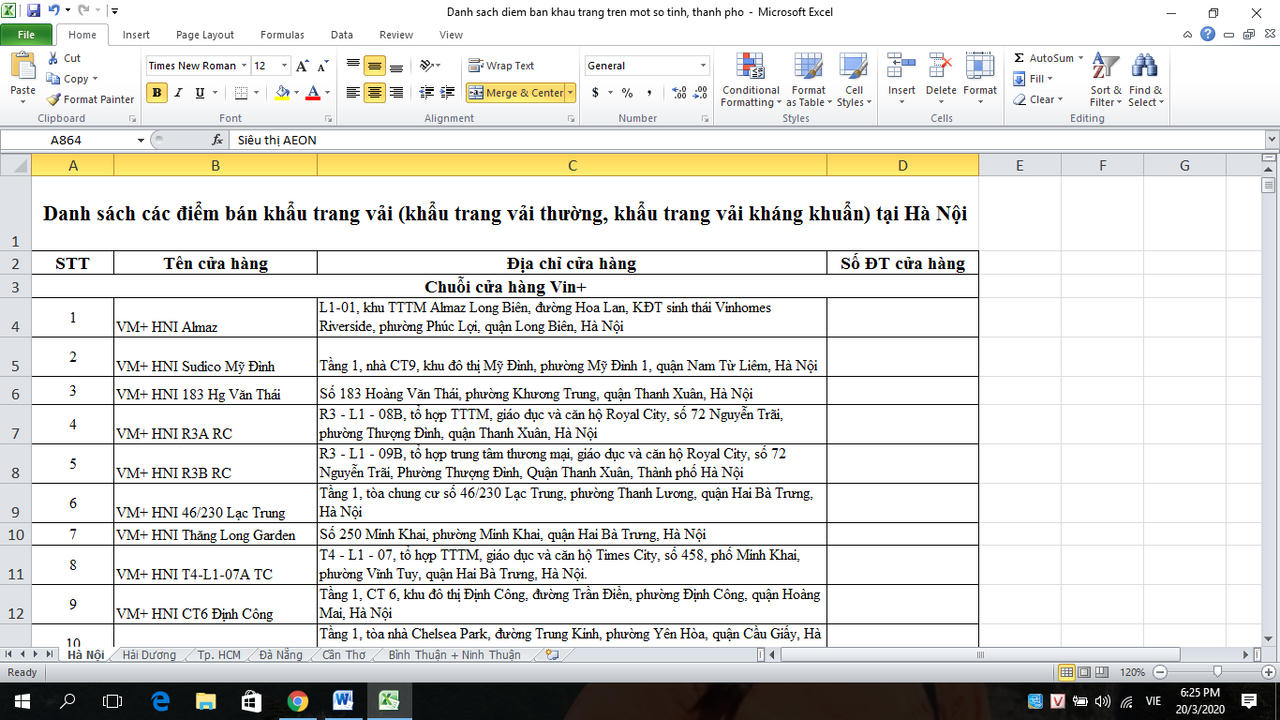Toggle Underline formatting
This screenshot has height=720, width=1280.
pos(199,93)
